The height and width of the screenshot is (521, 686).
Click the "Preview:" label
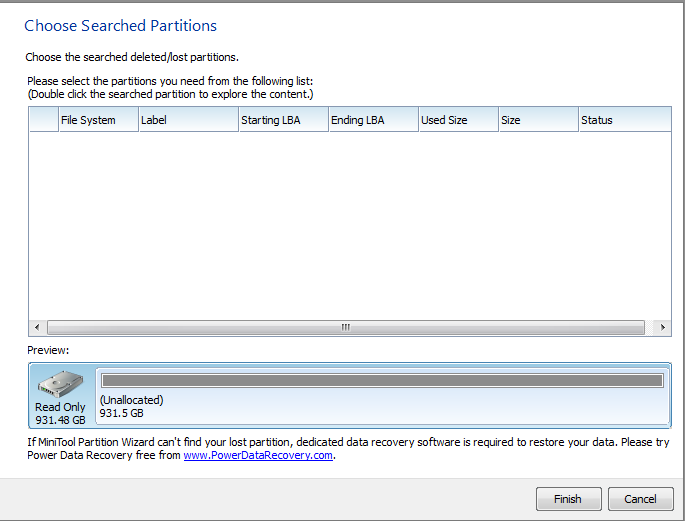[48, 350]
